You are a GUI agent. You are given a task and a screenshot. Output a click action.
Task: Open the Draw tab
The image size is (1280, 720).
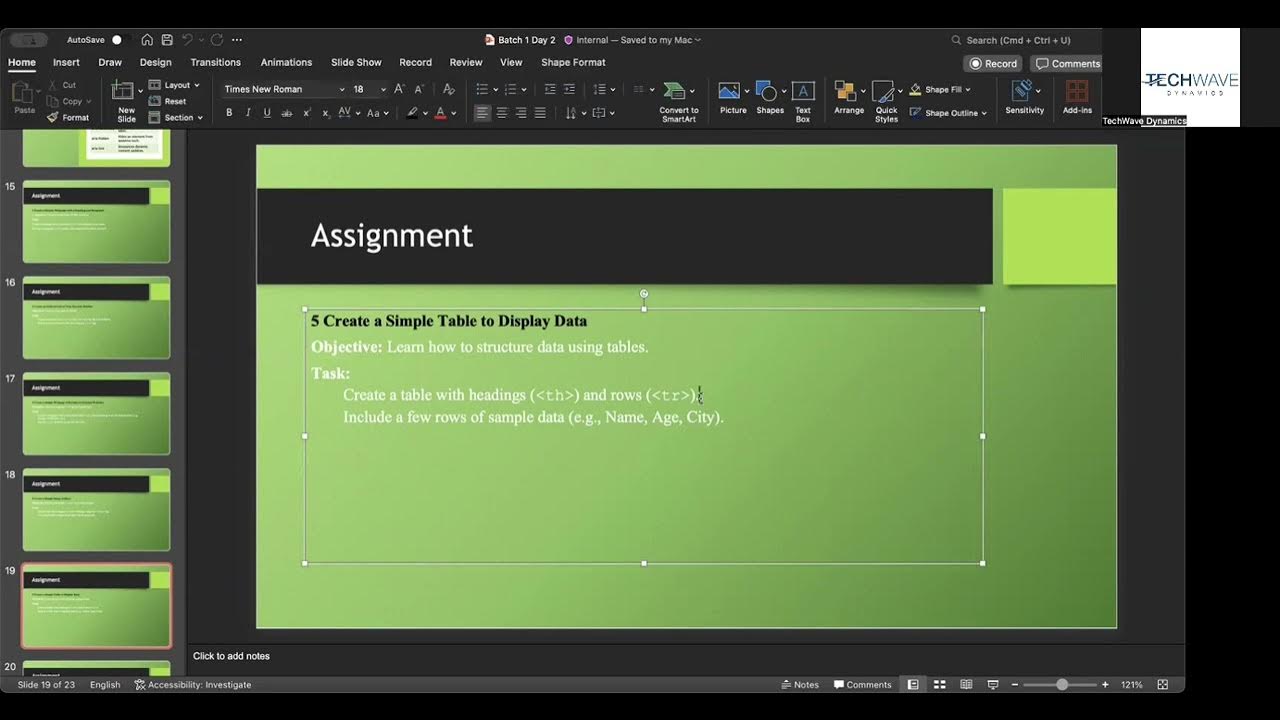pyautogui.click(x=110, y=62)
